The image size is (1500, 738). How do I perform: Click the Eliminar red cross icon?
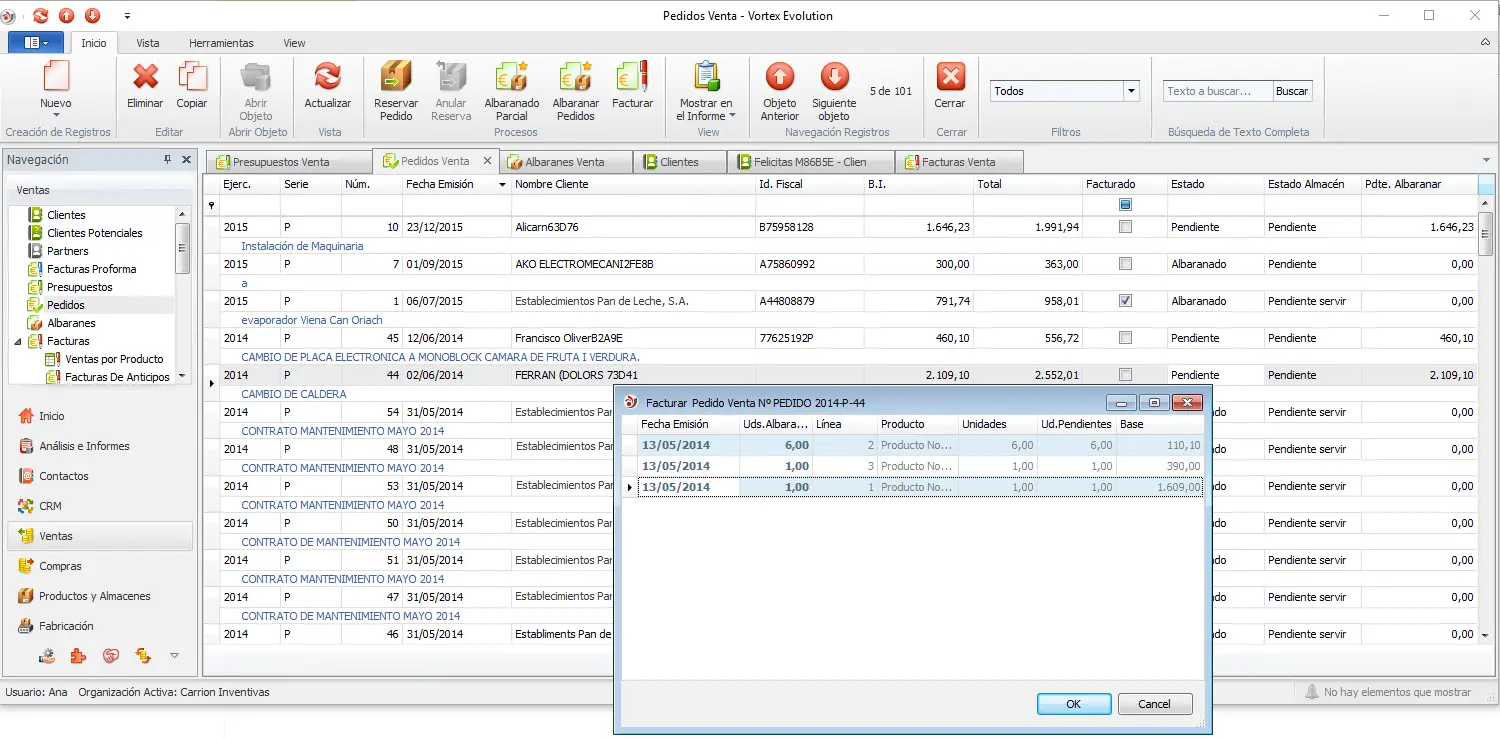pyautogui.click(x=146, y=76)
